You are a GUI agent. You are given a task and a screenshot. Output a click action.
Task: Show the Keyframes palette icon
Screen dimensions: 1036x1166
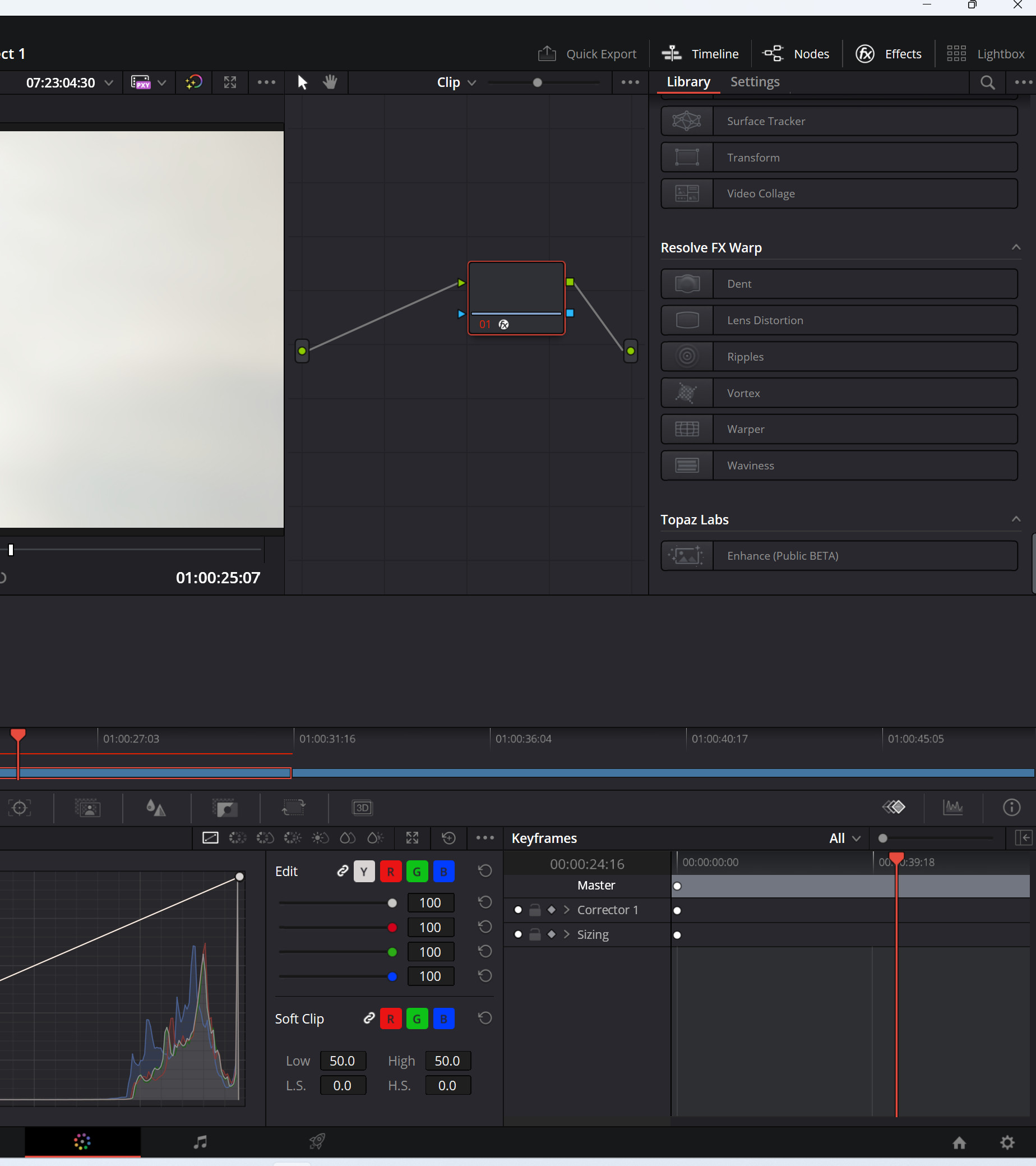click(x=894, y=807)
